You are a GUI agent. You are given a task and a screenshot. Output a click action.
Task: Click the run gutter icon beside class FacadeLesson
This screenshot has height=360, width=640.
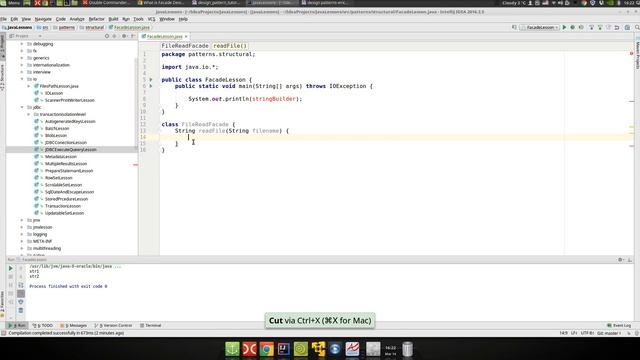(151, 80)
